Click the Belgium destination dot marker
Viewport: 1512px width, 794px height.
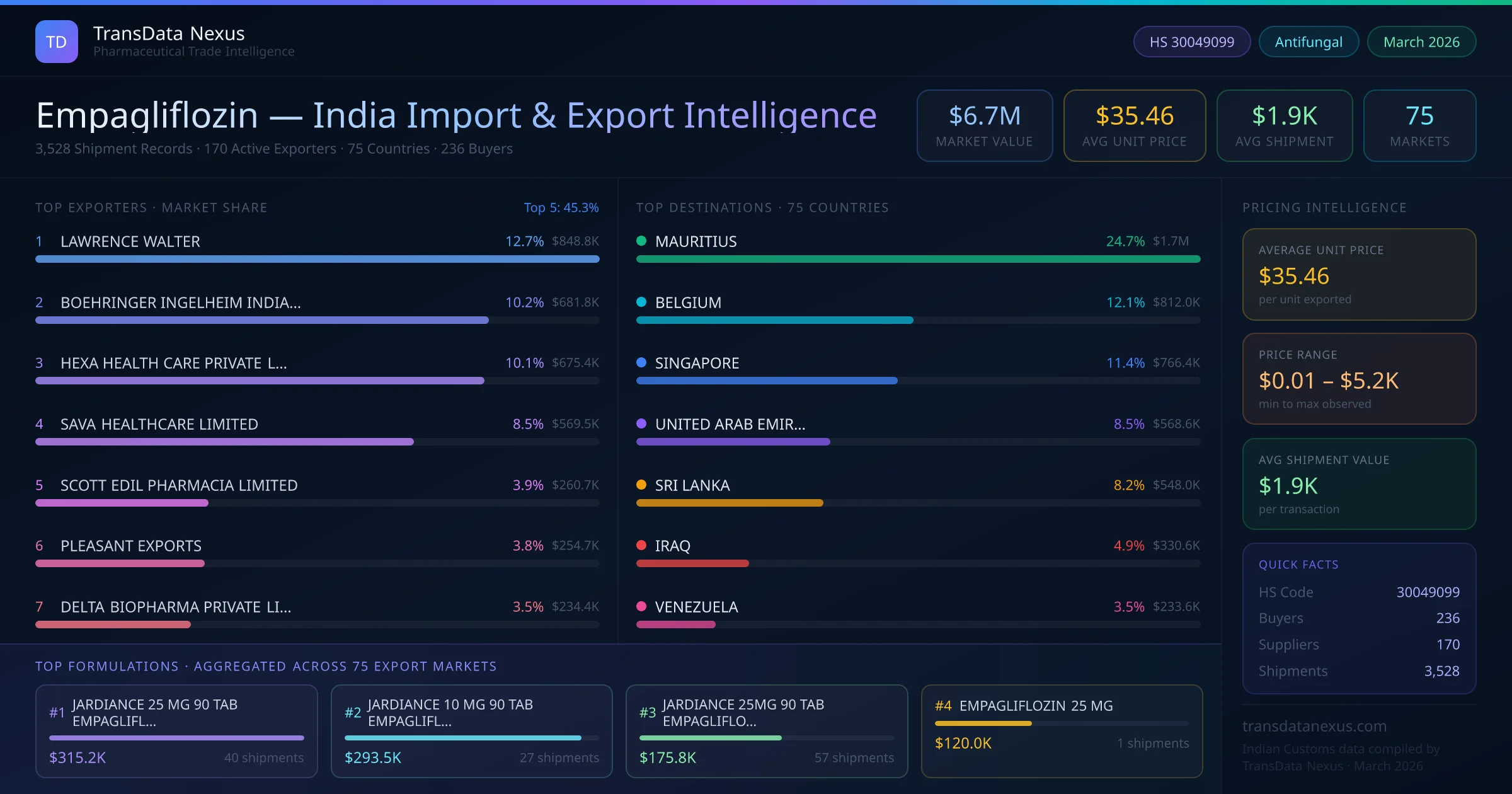pyautogui.click(x=641, y=302)
